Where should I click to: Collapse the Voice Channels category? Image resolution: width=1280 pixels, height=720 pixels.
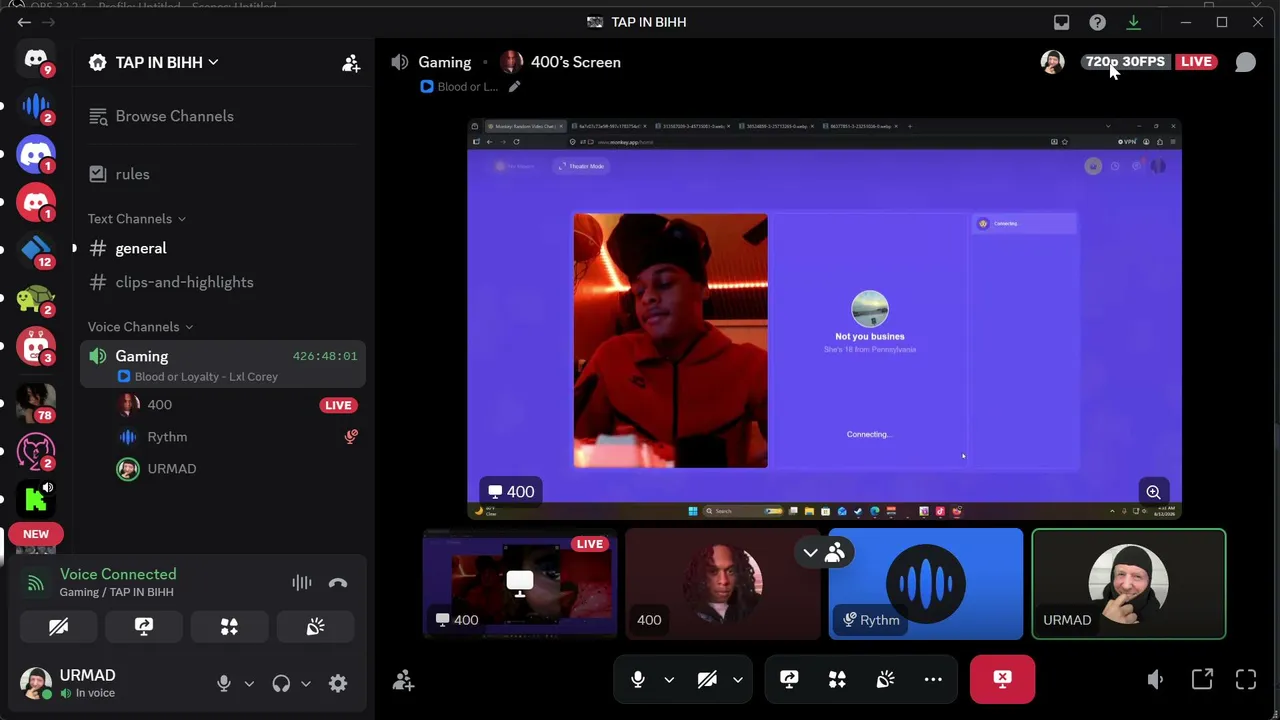[x=140, y=327]
